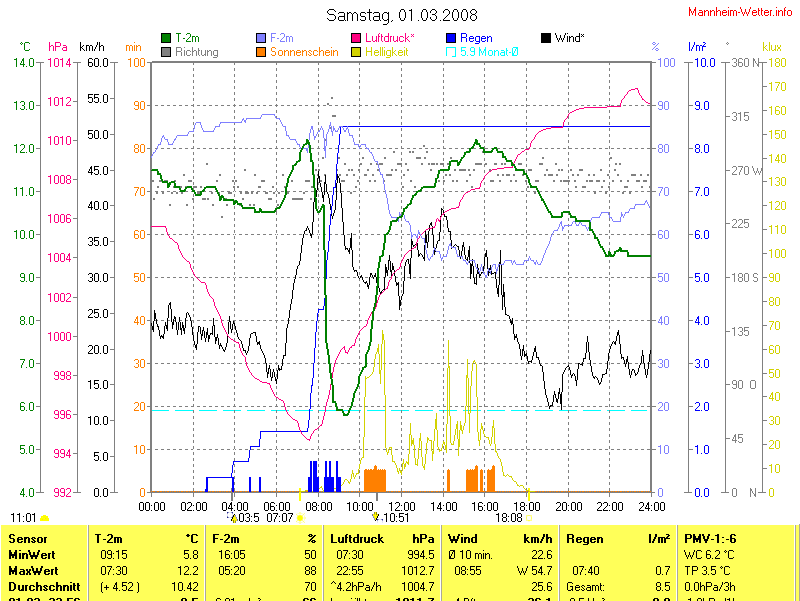Open the Mannheim-Wetter.info link
The width and height of the screenshot is (800, 601).
click(x=740, y=12)
